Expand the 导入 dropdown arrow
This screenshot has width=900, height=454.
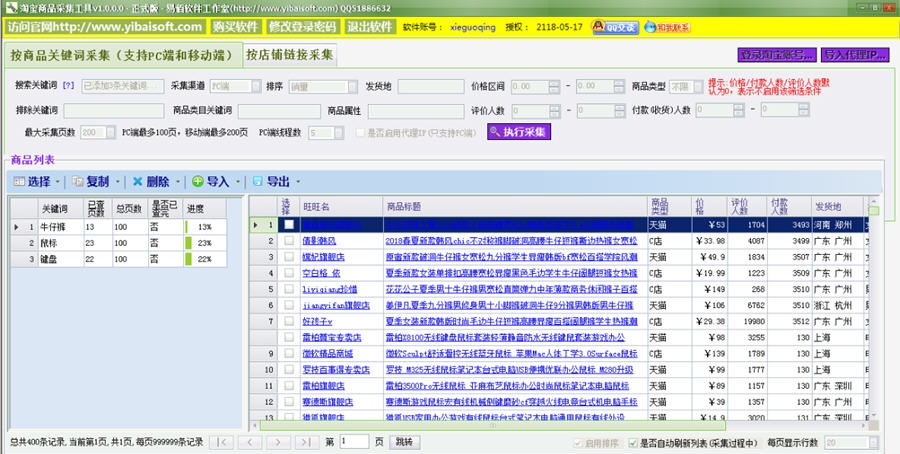click(238, 183)
